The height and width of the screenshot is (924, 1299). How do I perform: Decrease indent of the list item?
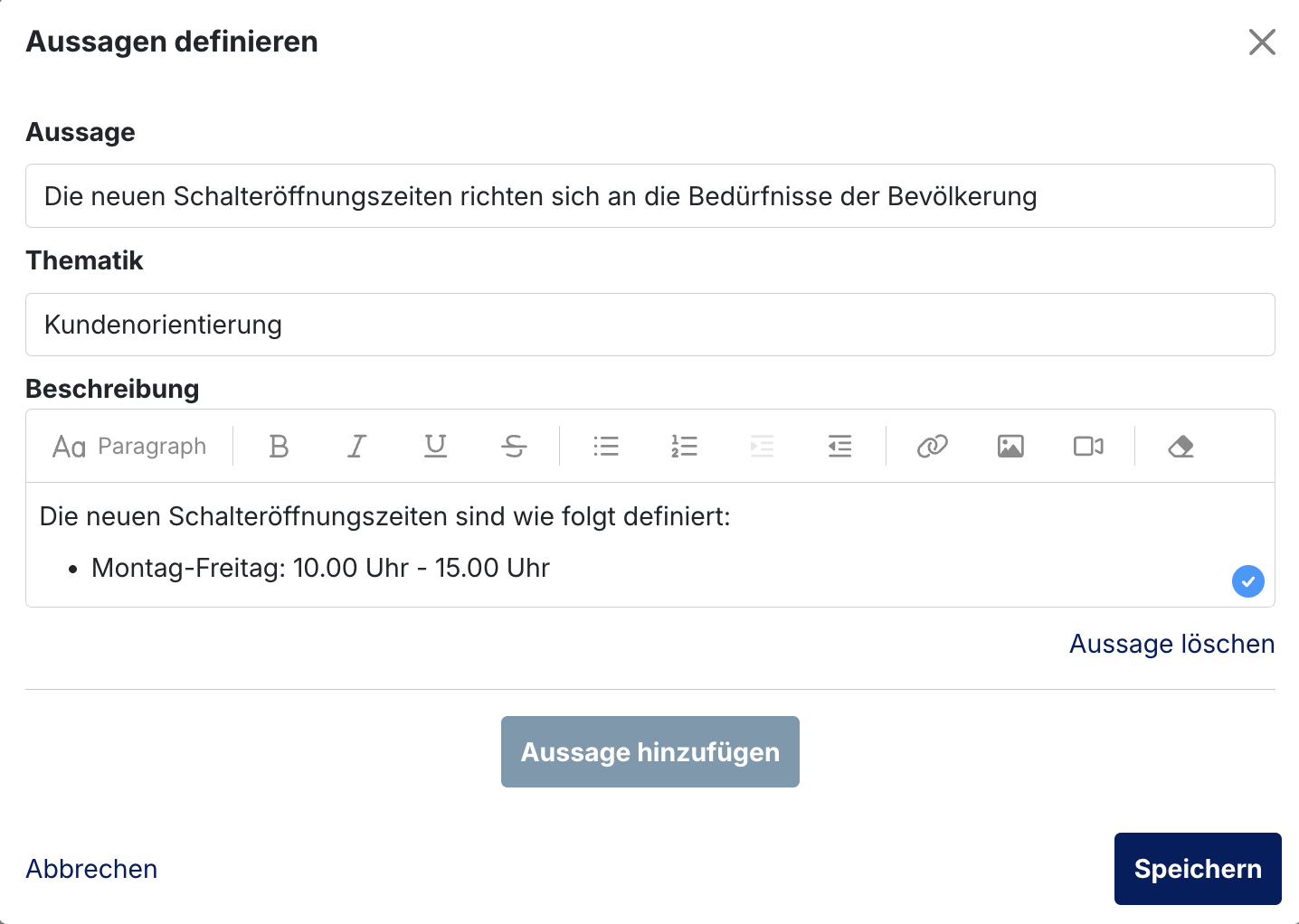coord(840,447)
